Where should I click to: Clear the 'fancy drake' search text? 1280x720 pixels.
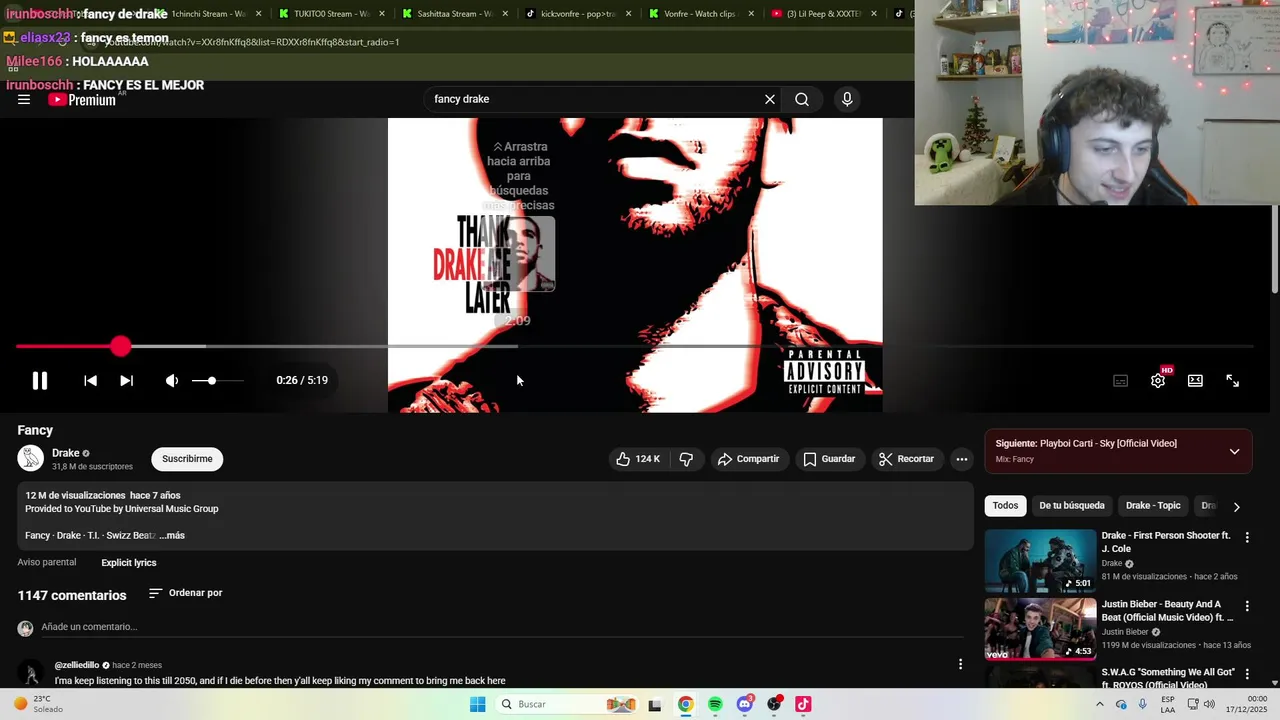coord(769,99)
